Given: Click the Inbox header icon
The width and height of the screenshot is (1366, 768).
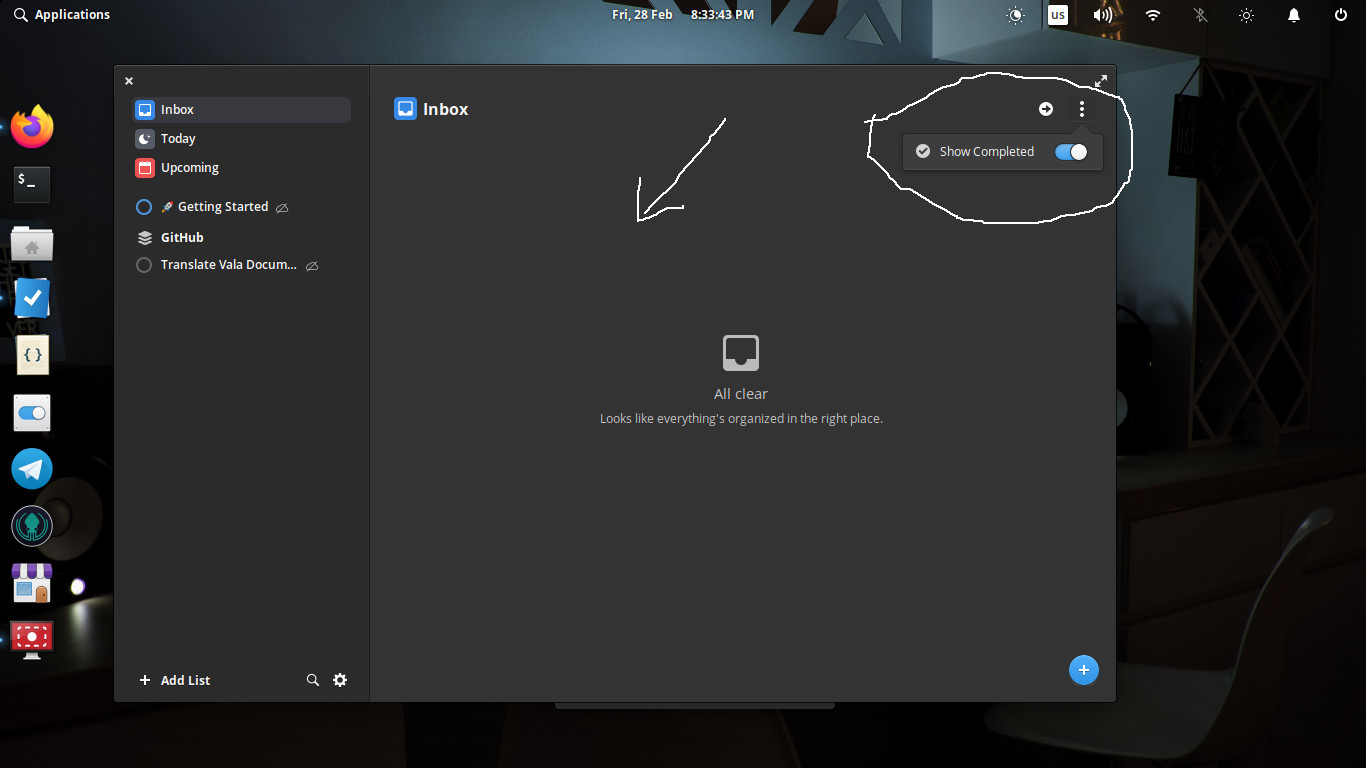Looking at the screenshot, I should coord(405,109).
